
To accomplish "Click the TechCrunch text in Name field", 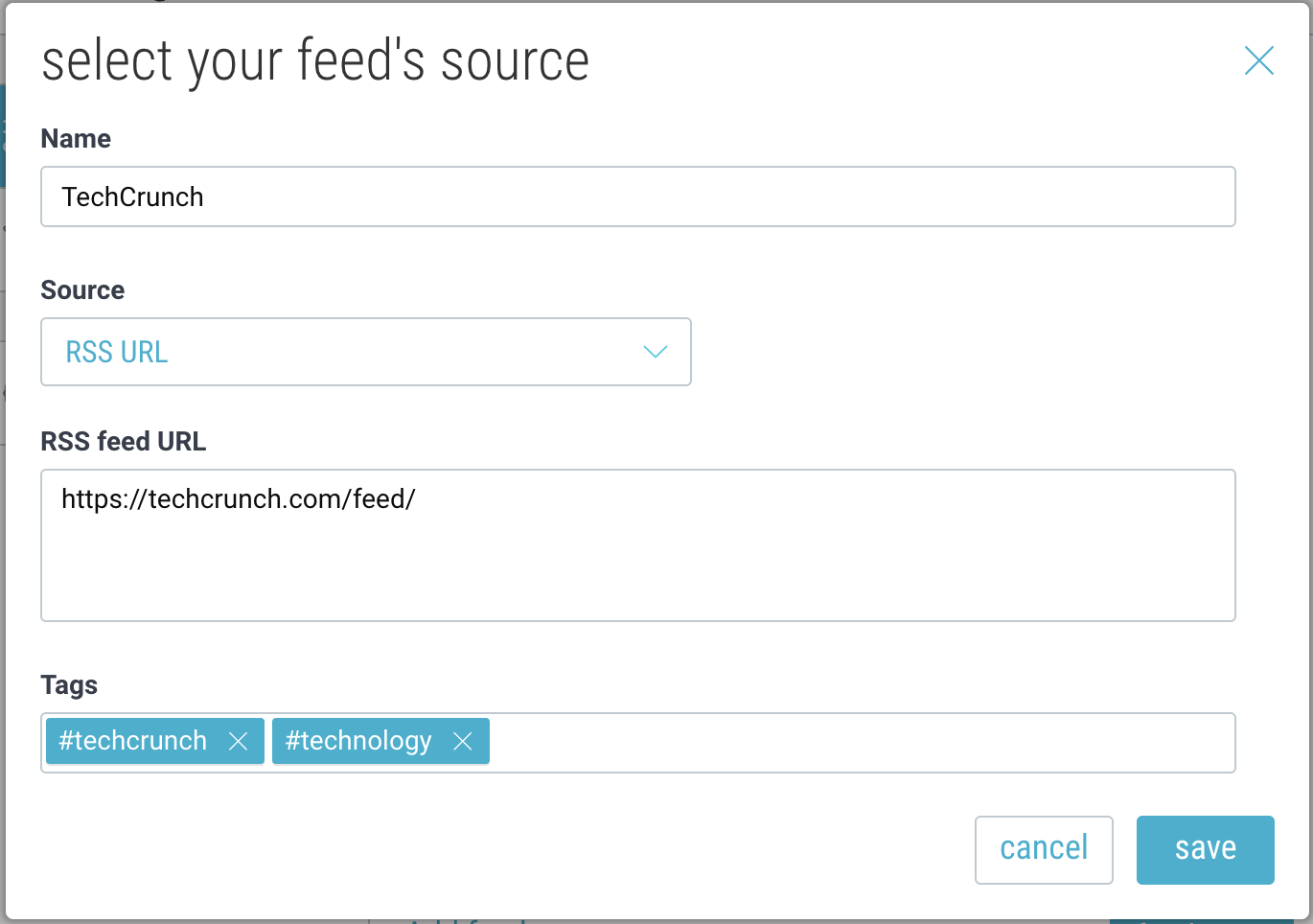I will click(133, 197).
